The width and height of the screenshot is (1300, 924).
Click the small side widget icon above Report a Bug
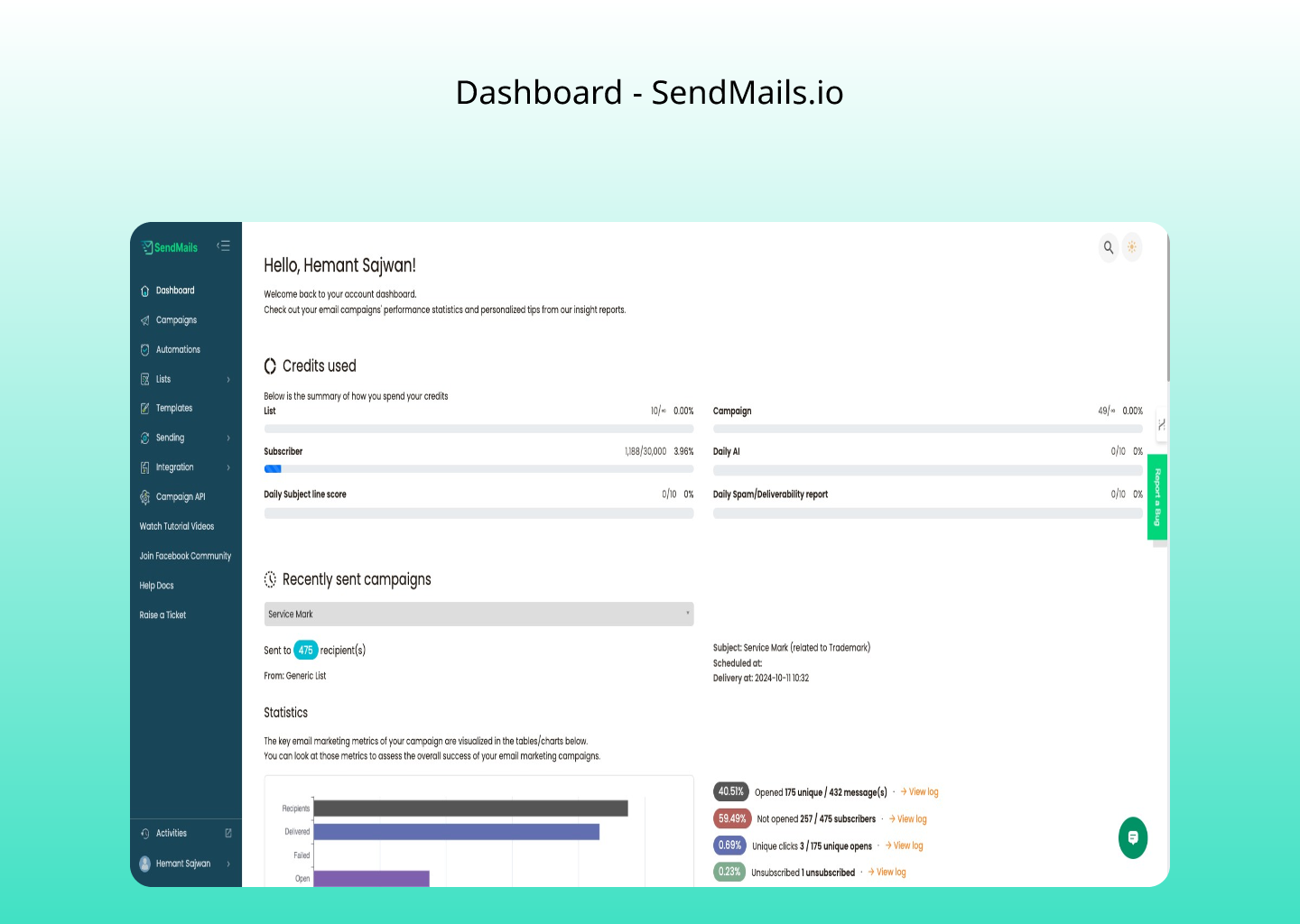pos(1162,424)
